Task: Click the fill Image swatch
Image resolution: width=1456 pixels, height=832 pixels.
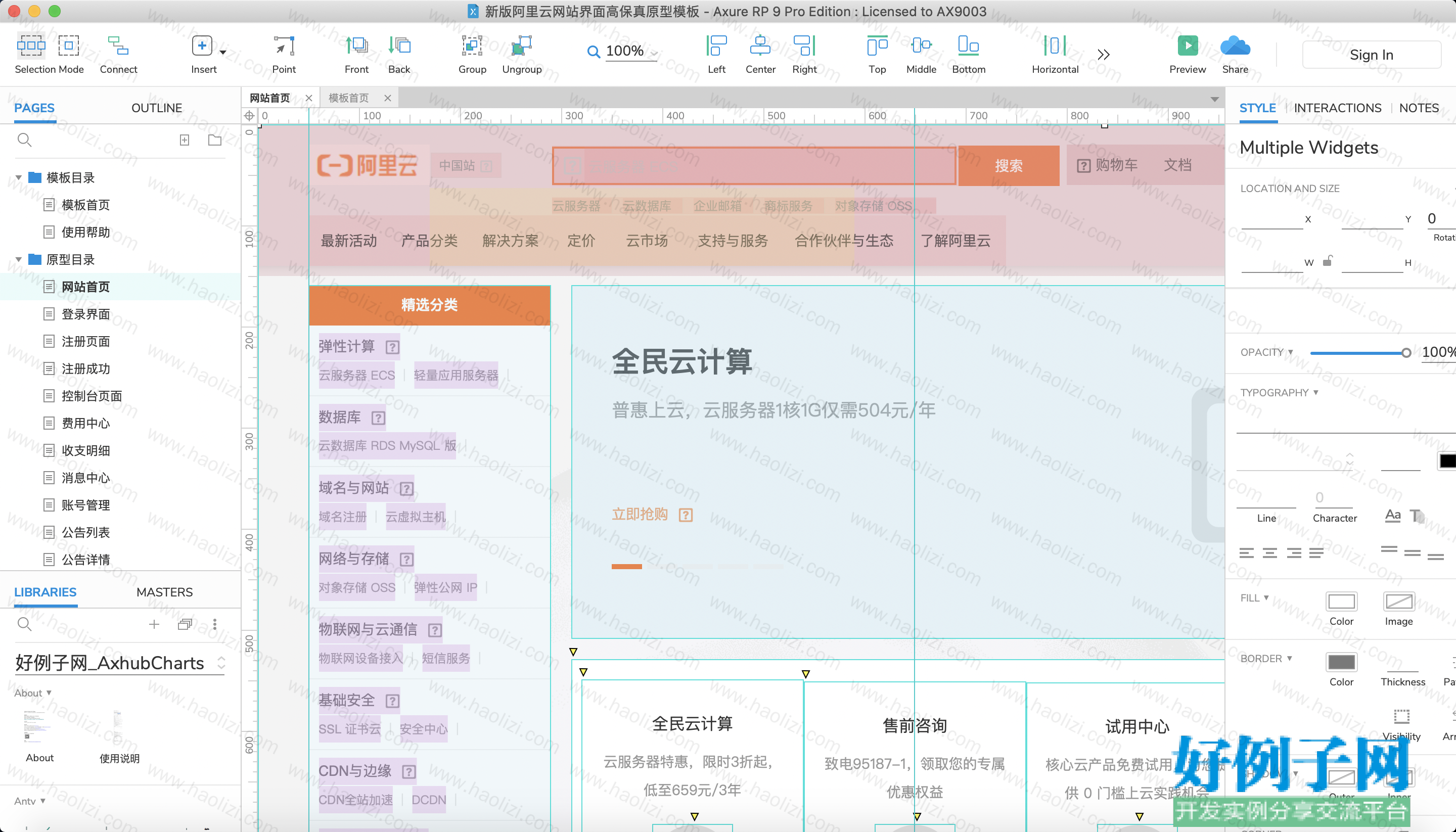Action: 1398,601
